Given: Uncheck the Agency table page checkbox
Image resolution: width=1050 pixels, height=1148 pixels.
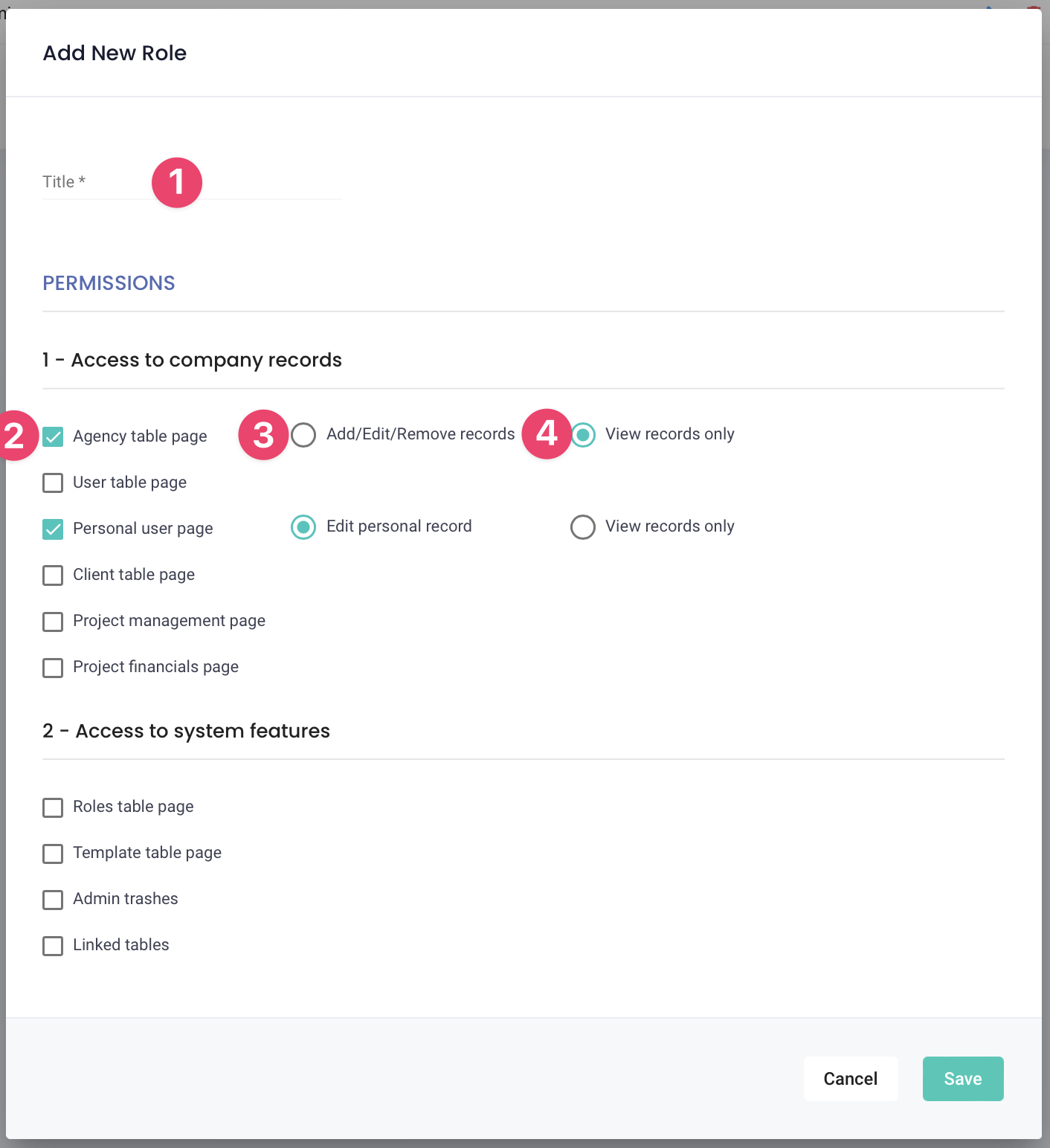Looking at the screenshot, I should click(x=53, y=436).
